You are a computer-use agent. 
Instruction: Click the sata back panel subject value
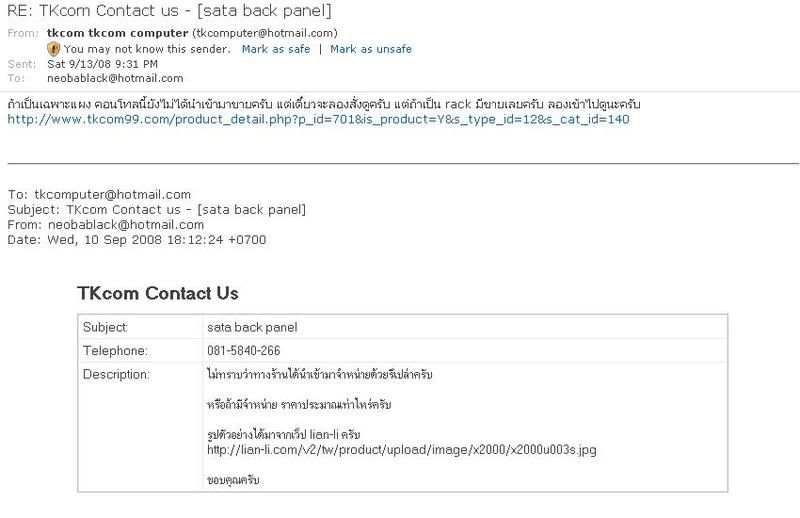[x=252, y=327]
